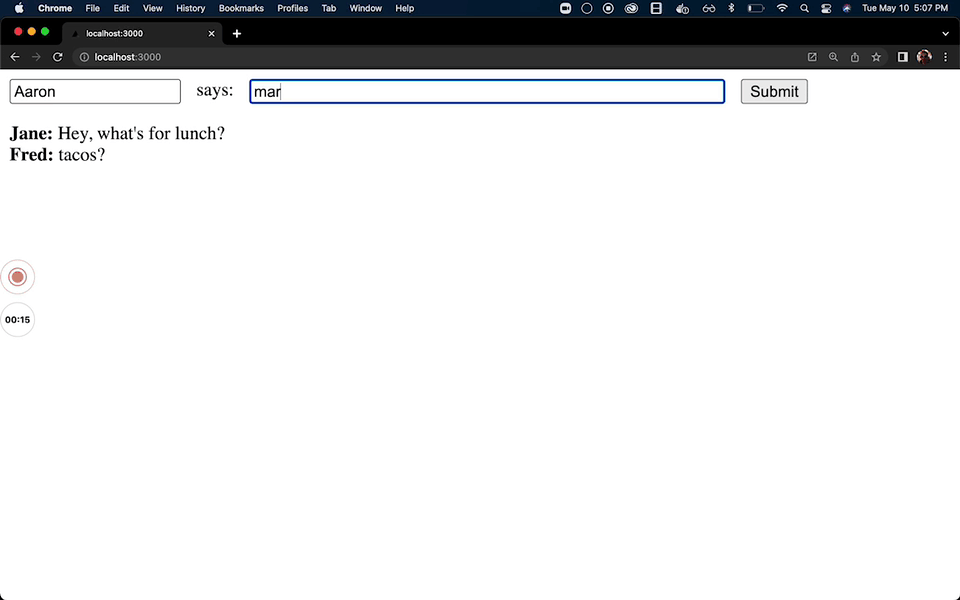Viewport: 960px width, 600px height.
Task: Expand the tab search chevron
Action: 945,33
